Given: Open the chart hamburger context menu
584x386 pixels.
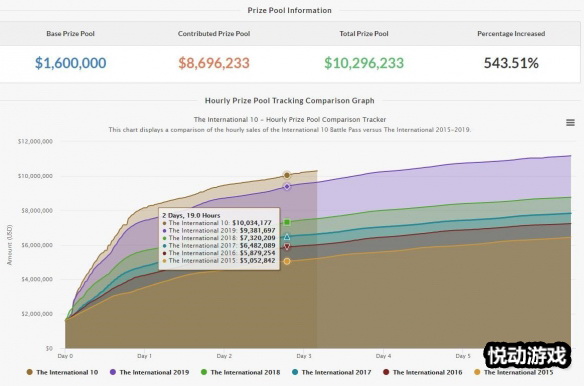Looking at the screenshot, I should tap(570, 123).
